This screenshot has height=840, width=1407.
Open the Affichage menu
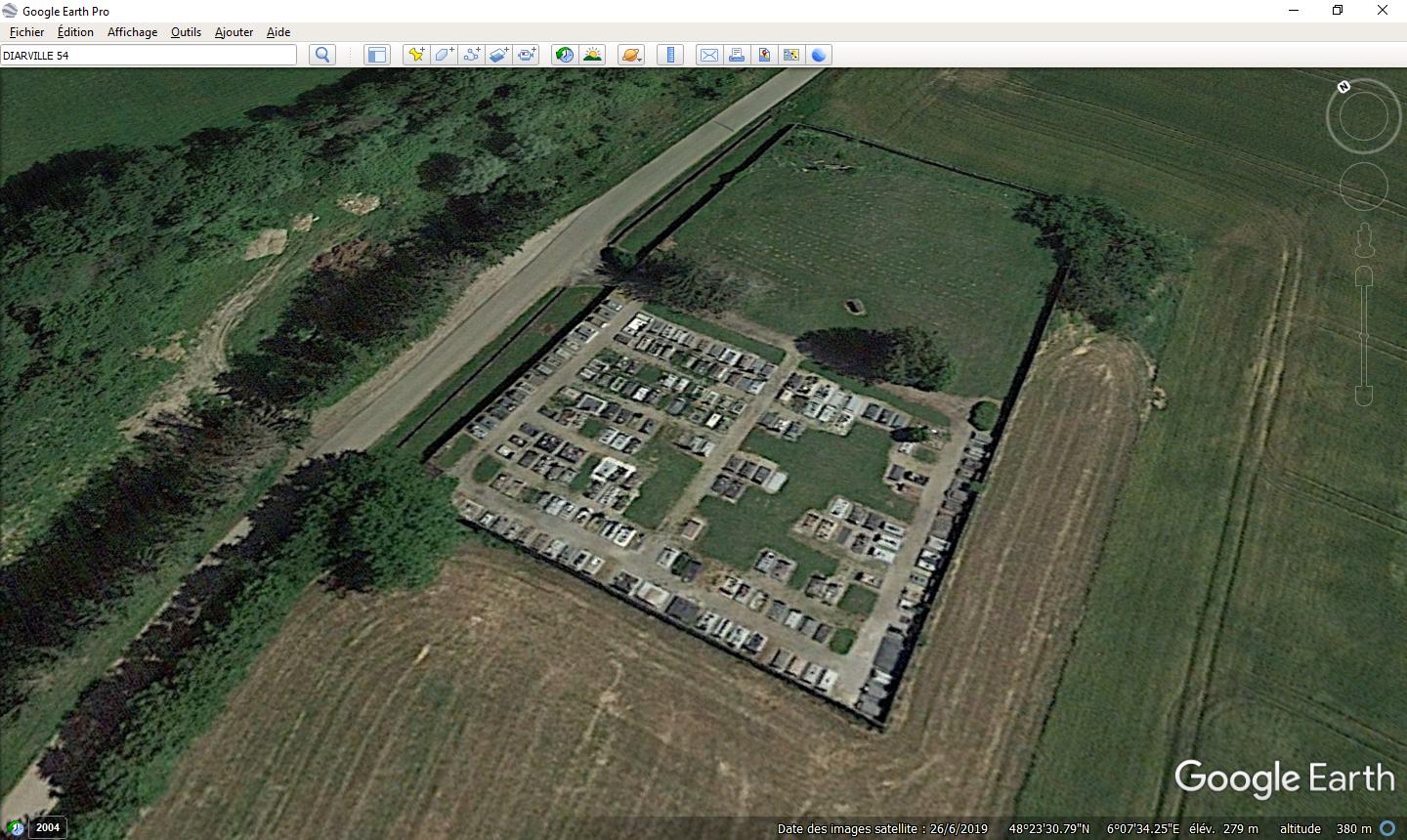click(132, 32)
